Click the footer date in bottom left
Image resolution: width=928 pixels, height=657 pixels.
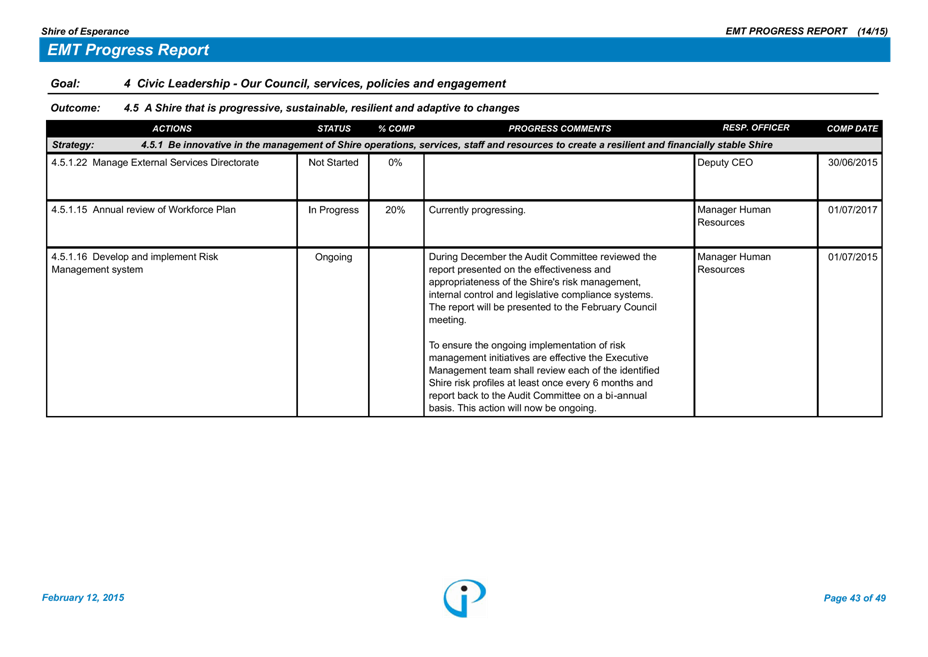pos(83,598)
